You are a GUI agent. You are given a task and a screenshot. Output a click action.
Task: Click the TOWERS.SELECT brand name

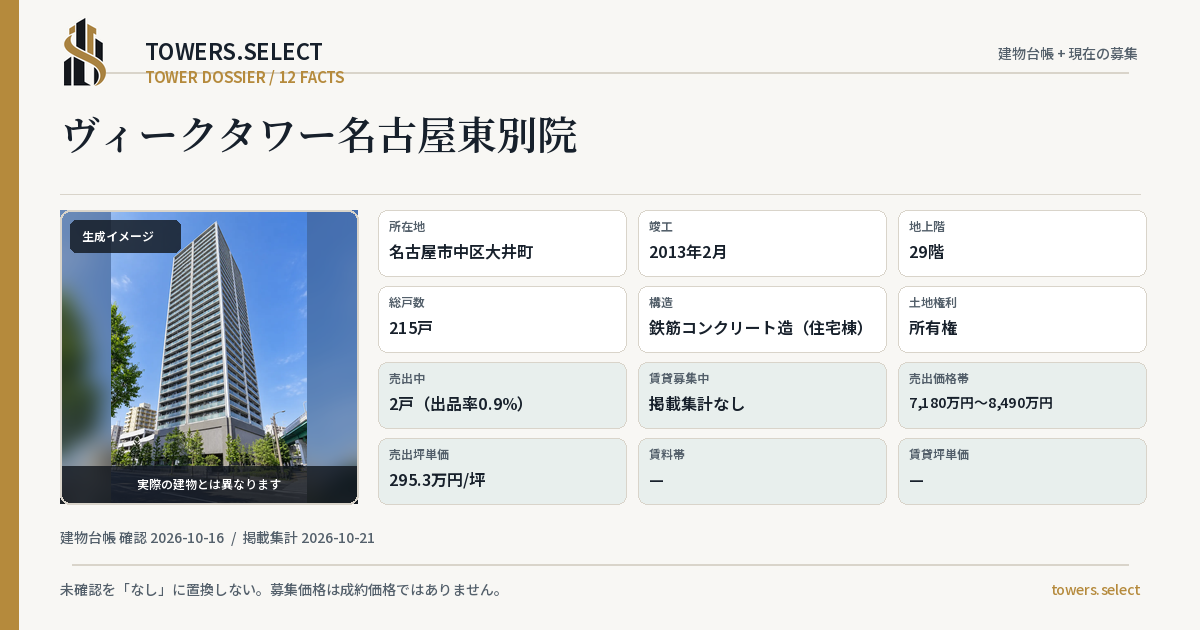234,52
